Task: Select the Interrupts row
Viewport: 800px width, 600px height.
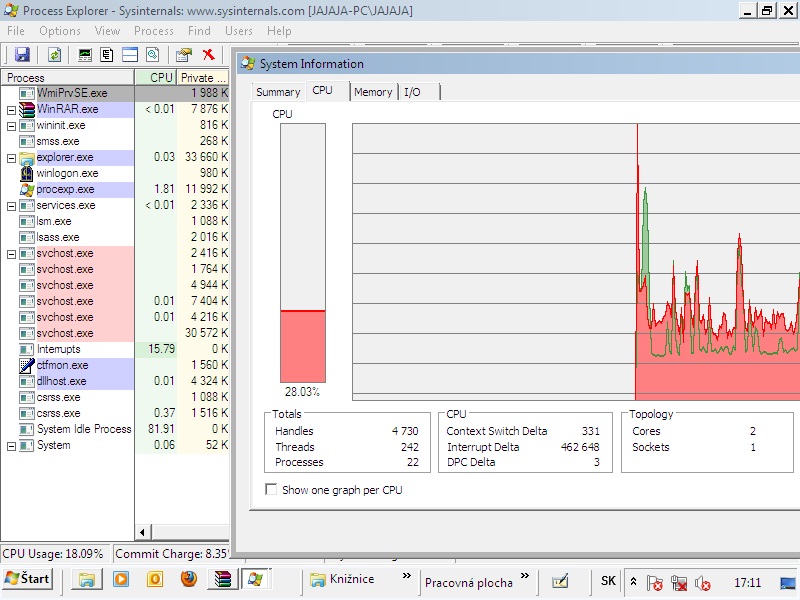Action: (x=115, y=349)
